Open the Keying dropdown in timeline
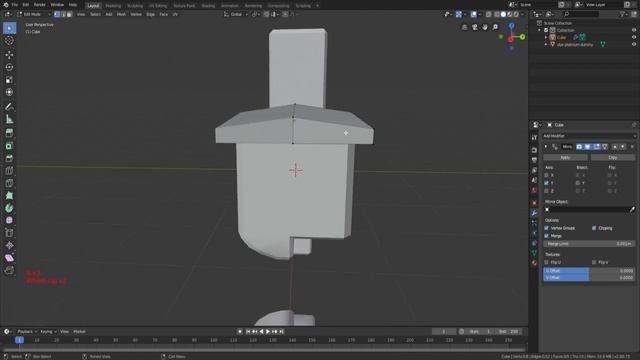640x360 pixels. pyautogui.click(x=49, y=332)
